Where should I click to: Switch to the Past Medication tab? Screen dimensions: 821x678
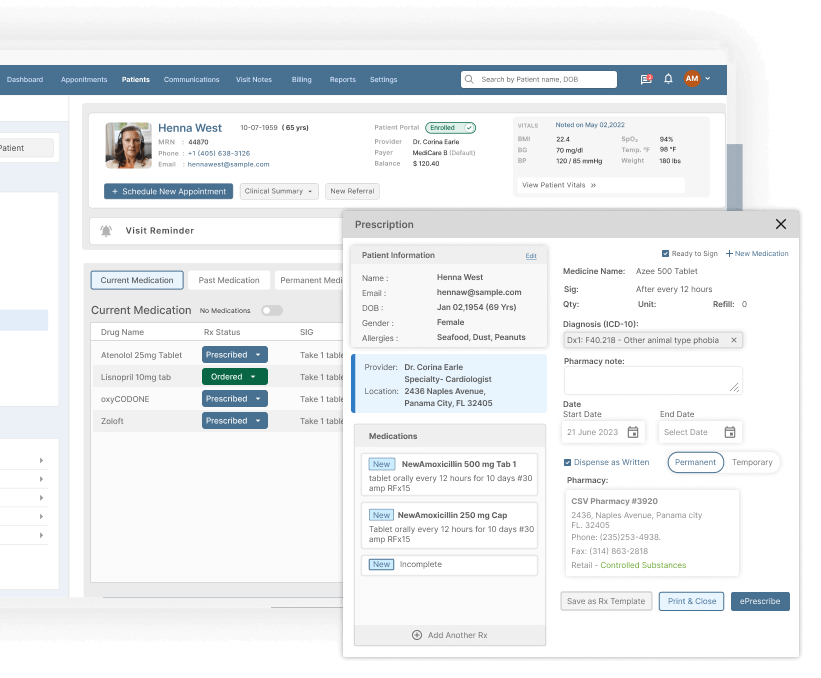click(x=229, y=280)
